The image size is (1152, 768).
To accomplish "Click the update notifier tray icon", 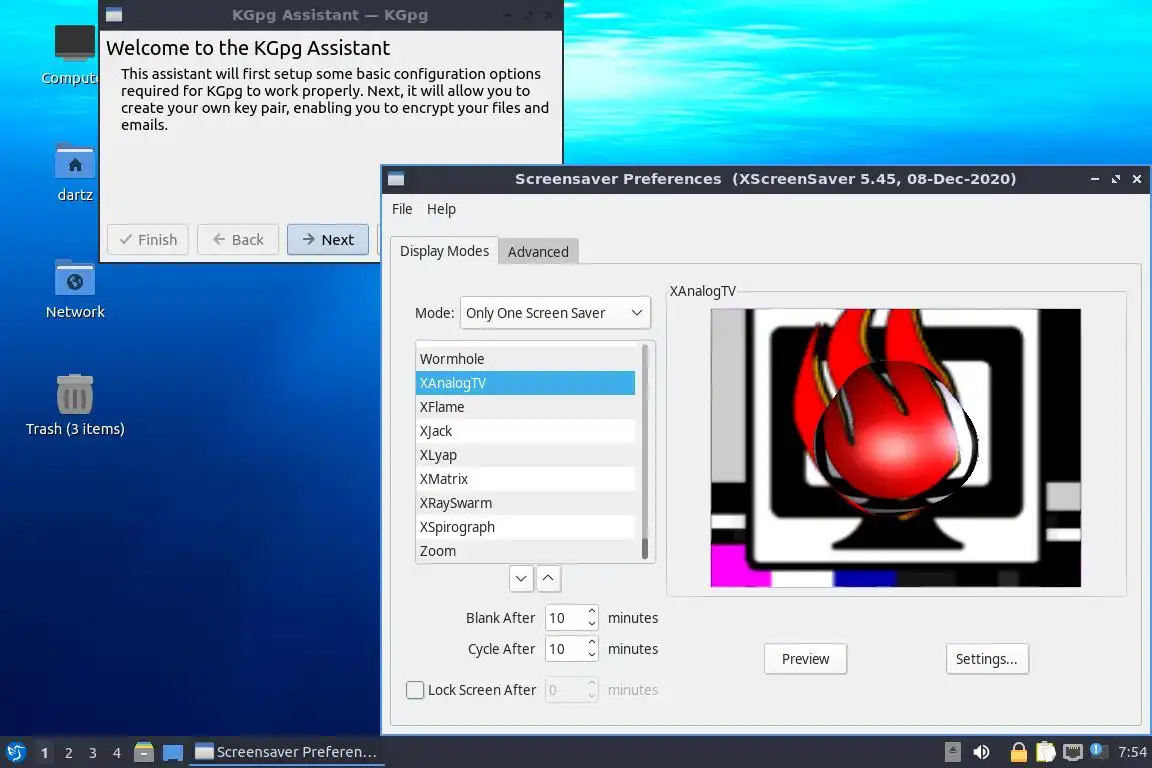I will coord(1097,750).
